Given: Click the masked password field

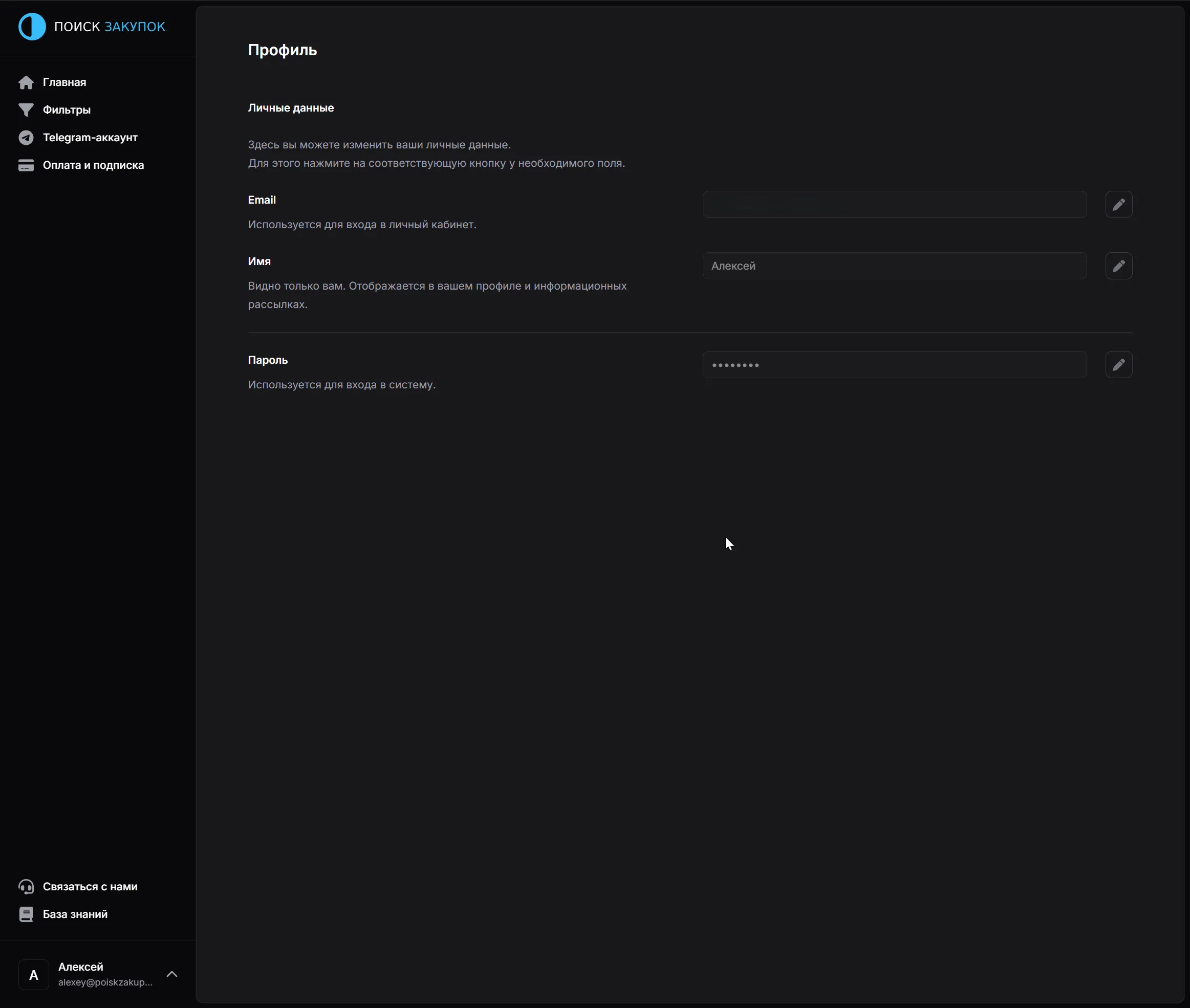Looking at the screenshot, I should click(x=894, y=365).
